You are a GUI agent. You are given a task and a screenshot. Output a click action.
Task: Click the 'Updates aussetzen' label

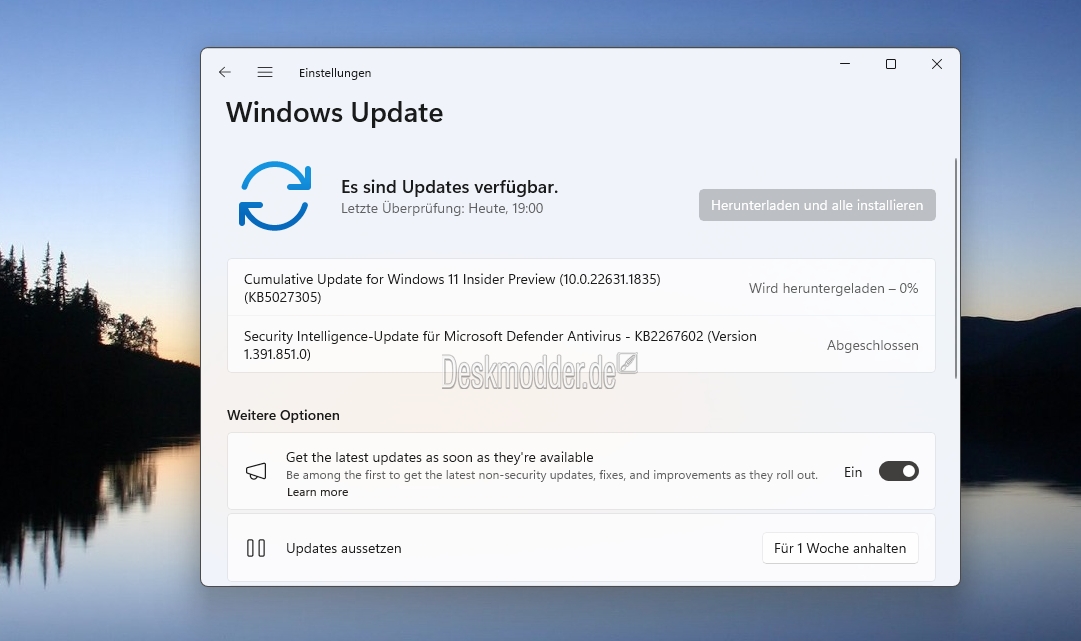[x=343, y=549]
